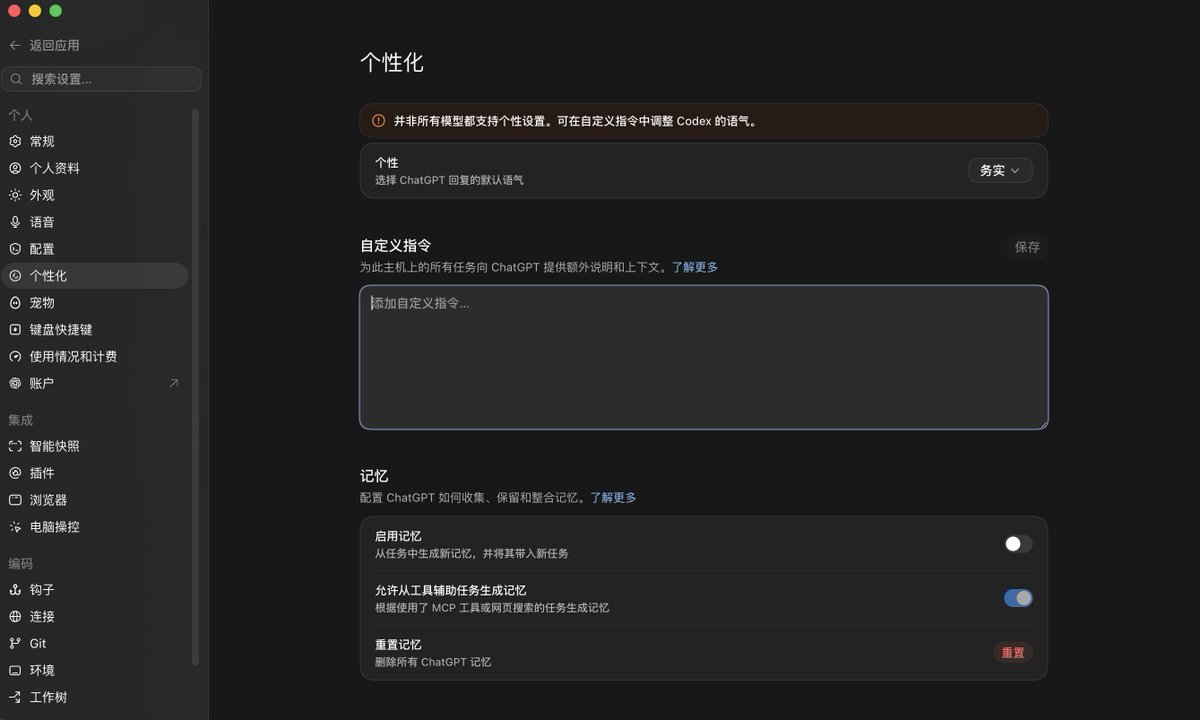Click the 电脑操控 cursor icon
The height and width of the screenshot is (720, 1200).
[15, 527]
